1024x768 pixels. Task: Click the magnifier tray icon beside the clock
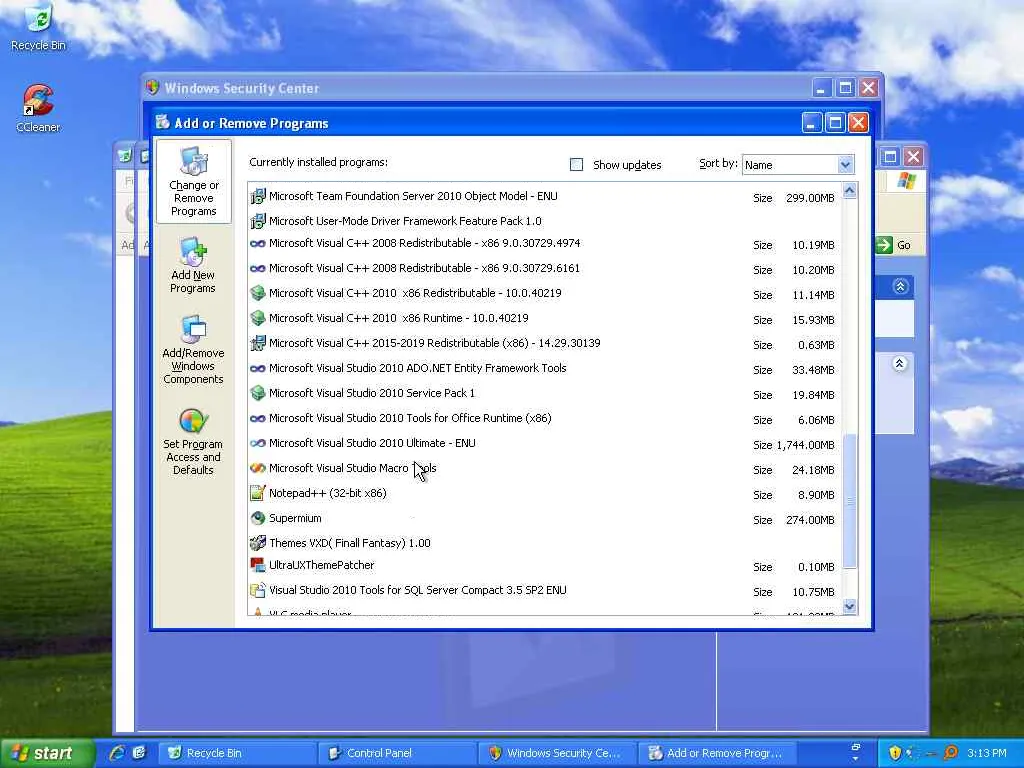point(951,753)
